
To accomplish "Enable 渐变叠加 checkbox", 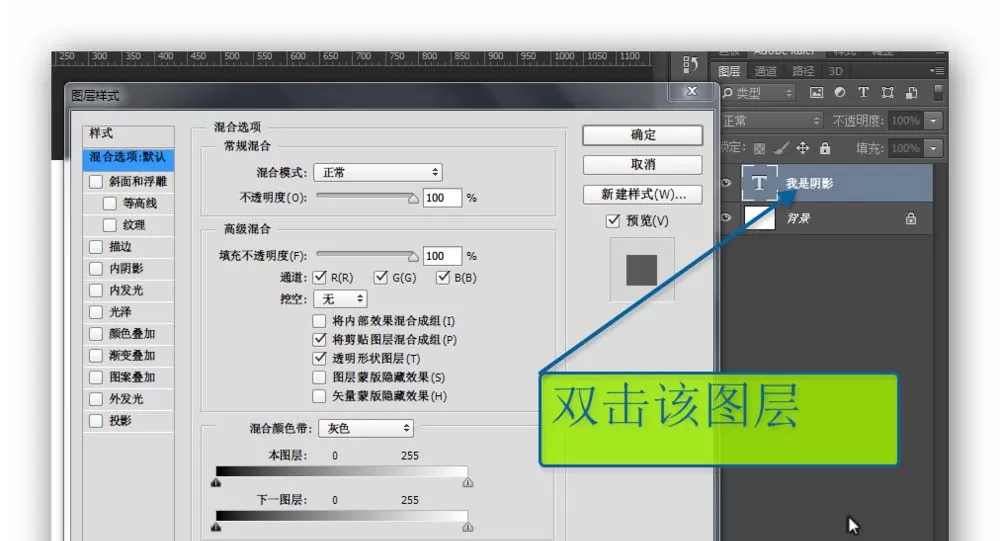I will point(96,355).
